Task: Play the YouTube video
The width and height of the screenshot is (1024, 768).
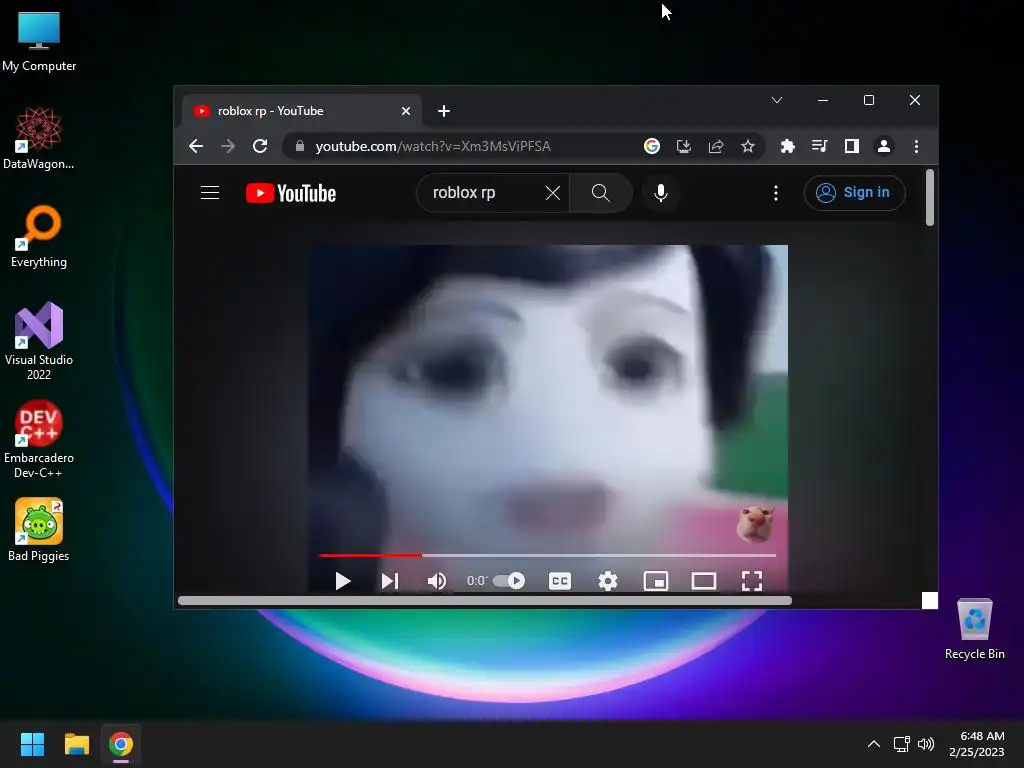Action: pos(342,581)
